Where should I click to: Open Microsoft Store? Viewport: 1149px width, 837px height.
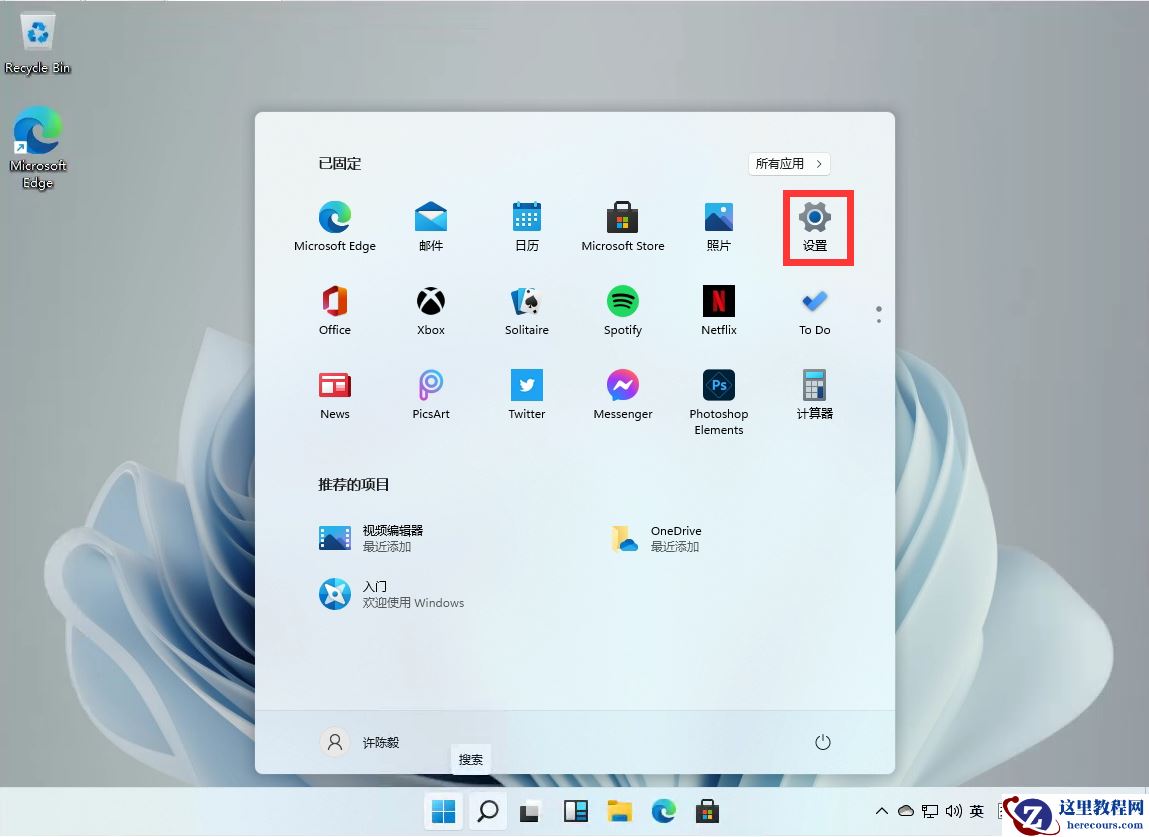[x=622, y=225]
